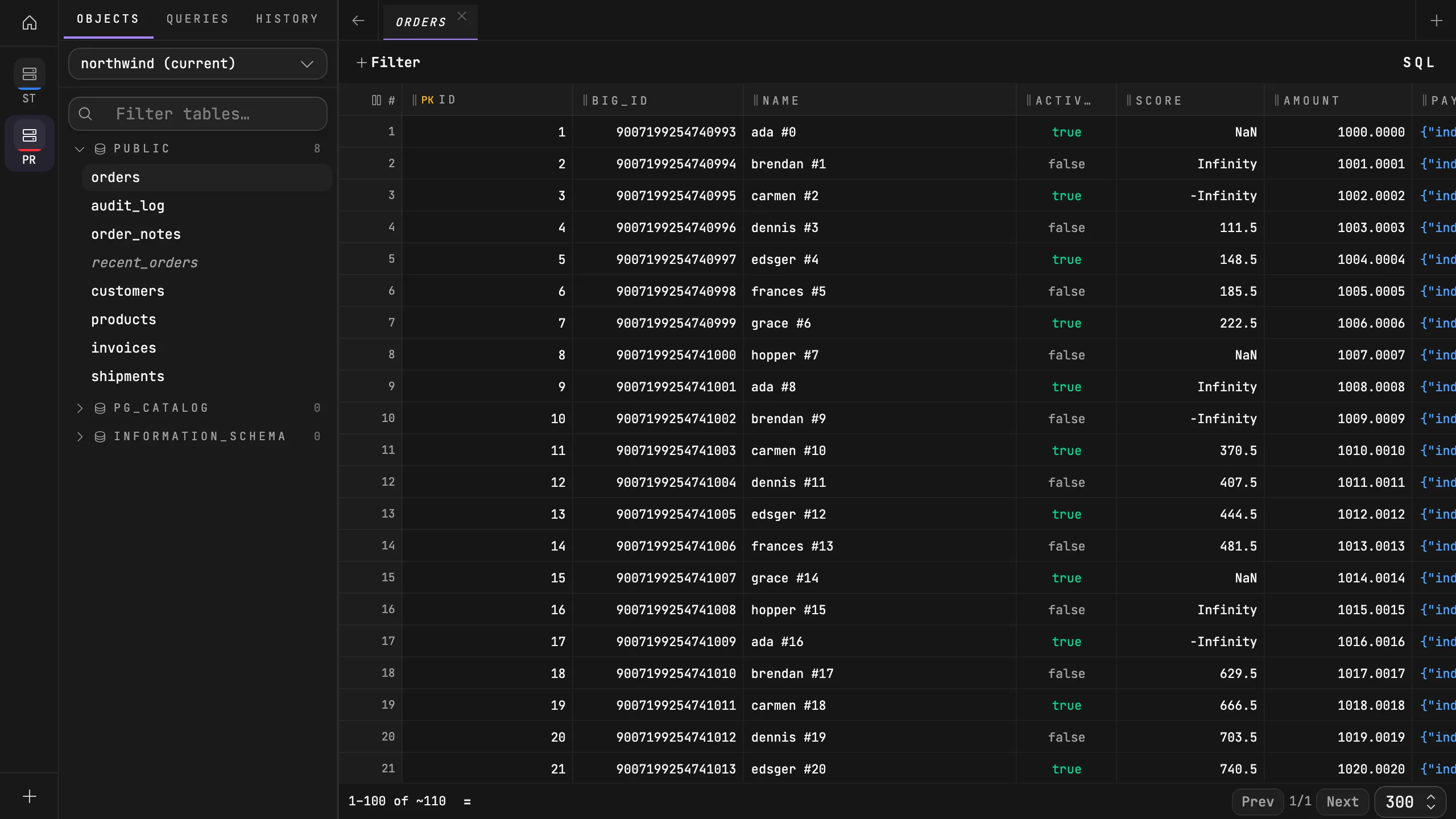
Task: Sort by the AMOUNT column header
Action: click(1339, 100)
